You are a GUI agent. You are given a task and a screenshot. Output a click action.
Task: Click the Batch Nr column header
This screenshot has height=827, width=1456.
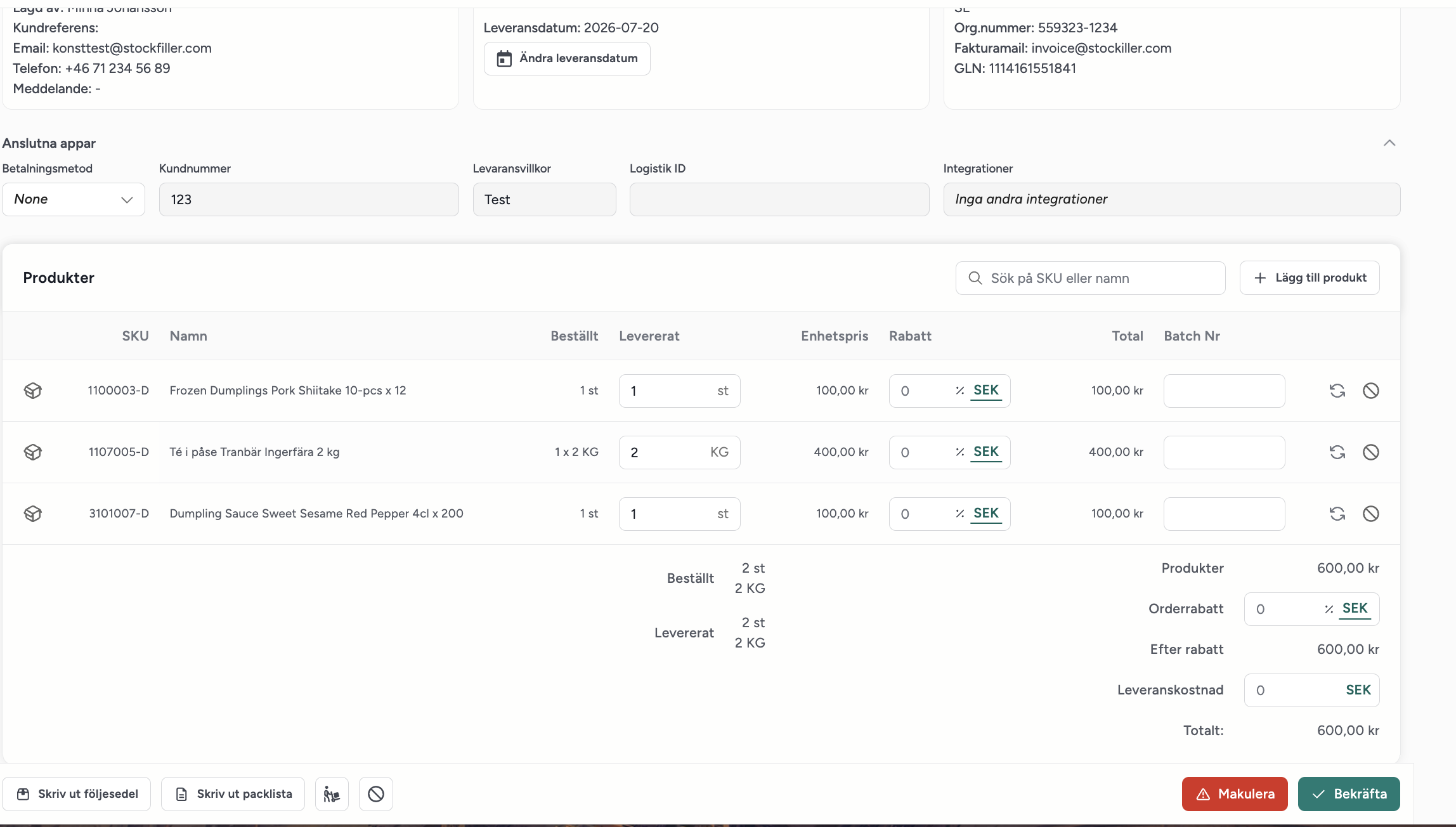pos(1192,336)
